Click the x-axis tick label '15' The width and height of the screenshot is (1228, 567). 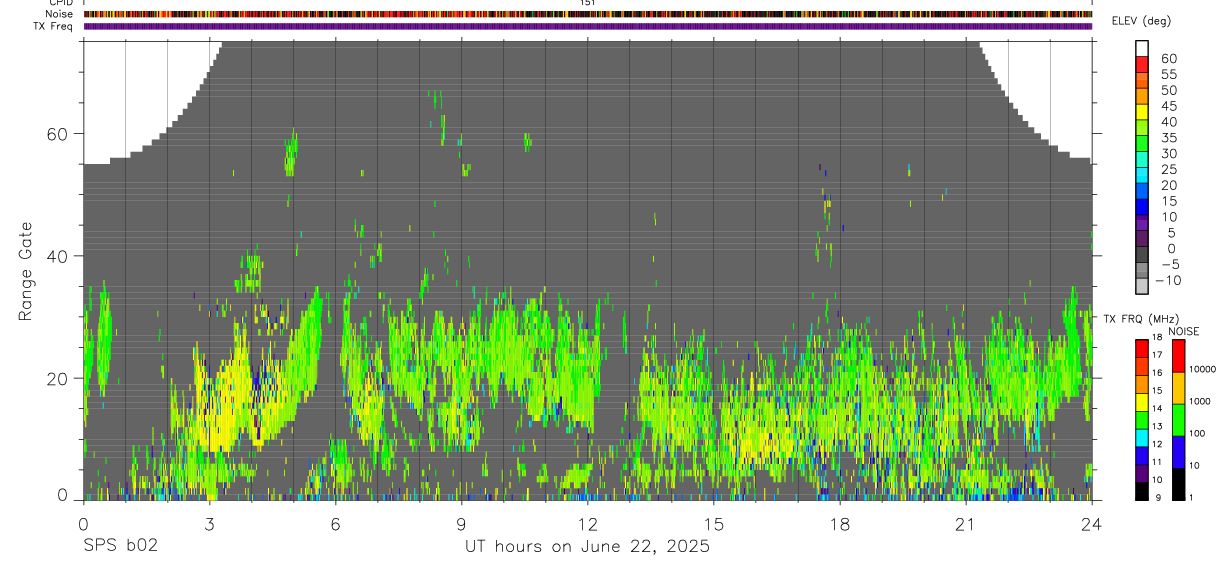coord(713,523)
